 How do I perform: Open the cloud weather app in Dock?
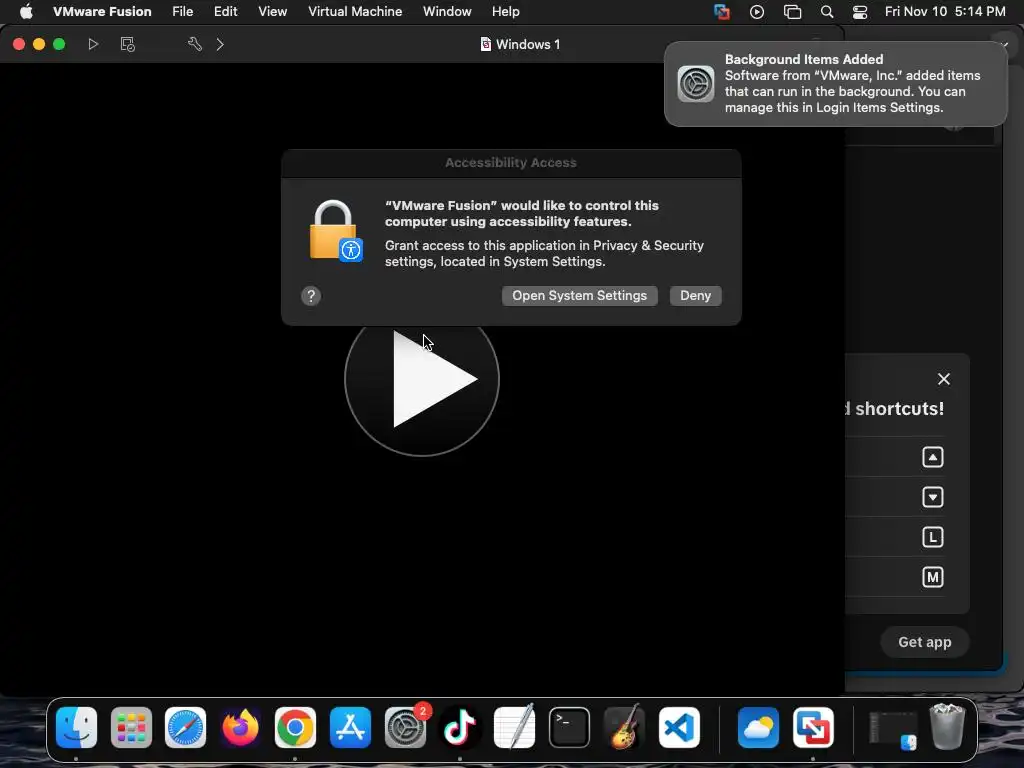758,728
